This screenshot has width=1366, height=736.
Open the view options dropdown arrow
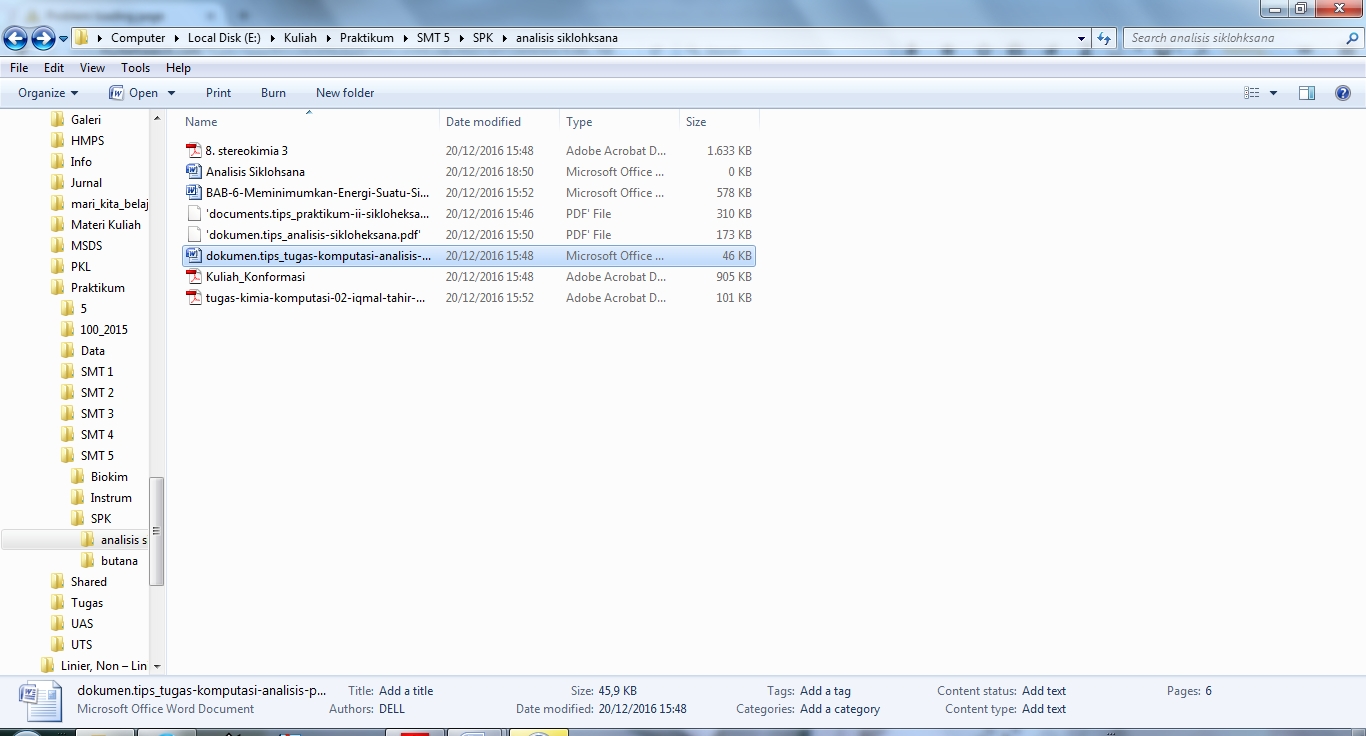[x=1273, y=93]
